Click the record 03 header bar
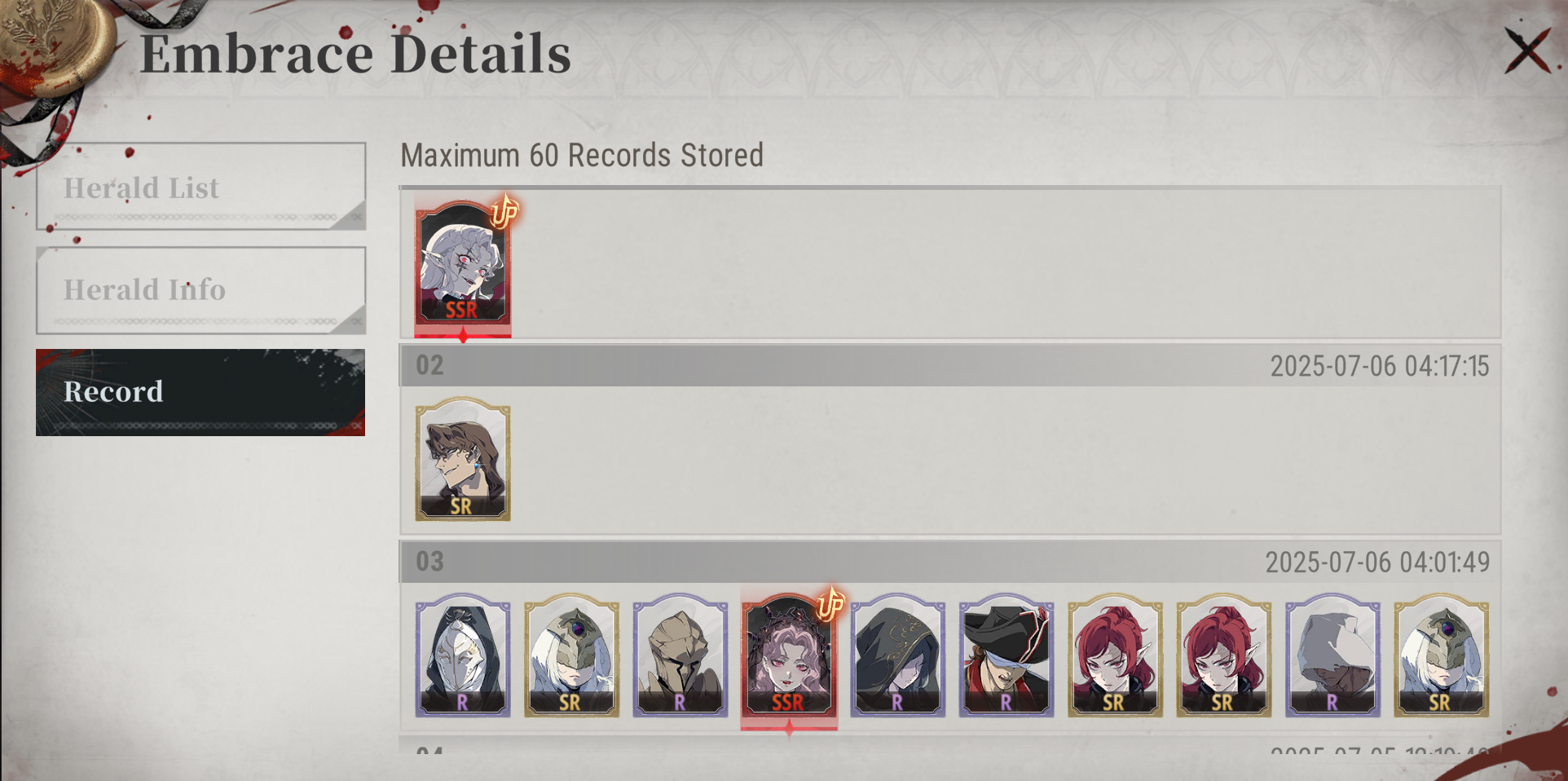 coord(950,562)
